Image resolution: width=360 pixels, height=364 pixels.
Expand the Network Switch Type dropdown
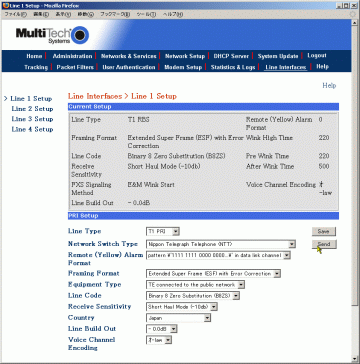pos(221,244)
